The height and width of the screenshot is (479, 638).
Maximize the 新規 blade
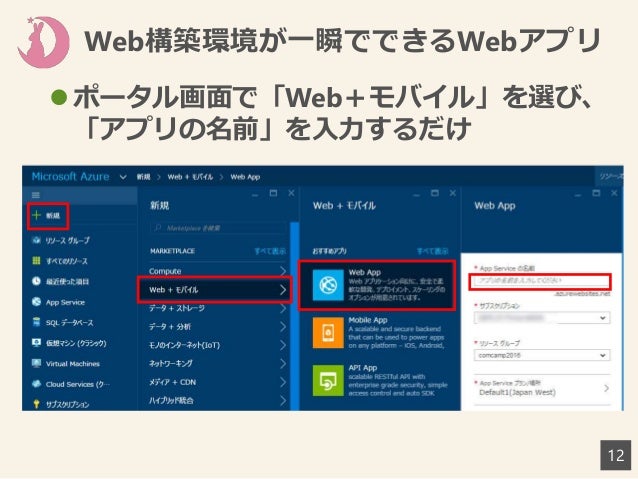tap(273, 193)
